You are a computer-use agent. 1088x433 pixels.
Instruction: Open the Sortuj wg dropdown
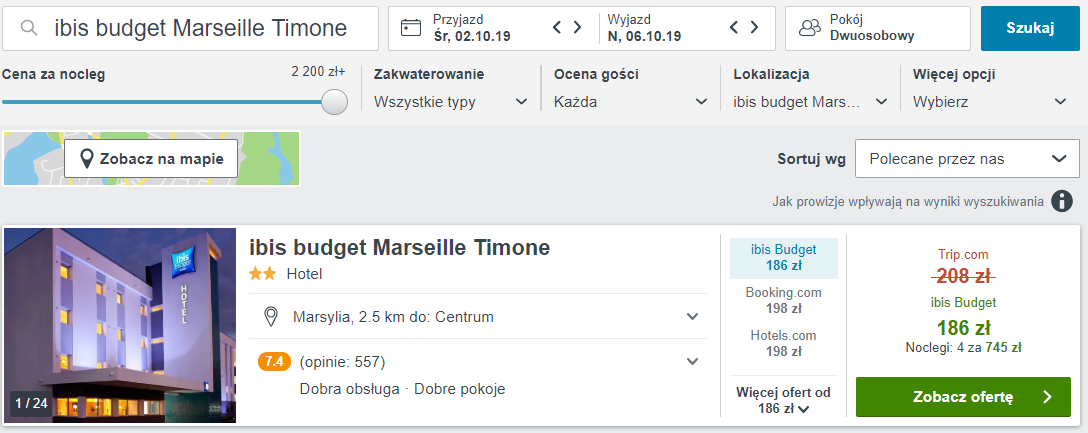(968, 159)
